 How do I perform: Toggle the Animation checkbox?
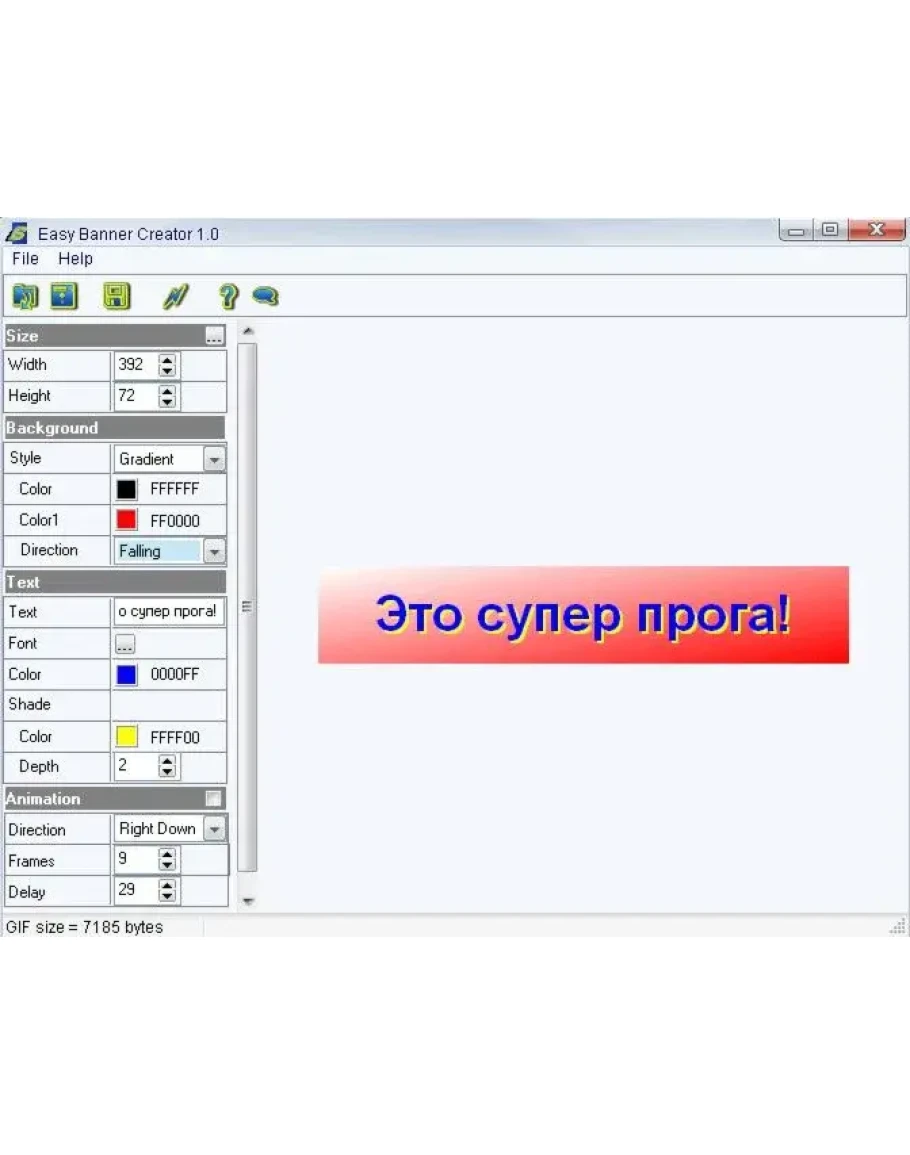point(213,798)
